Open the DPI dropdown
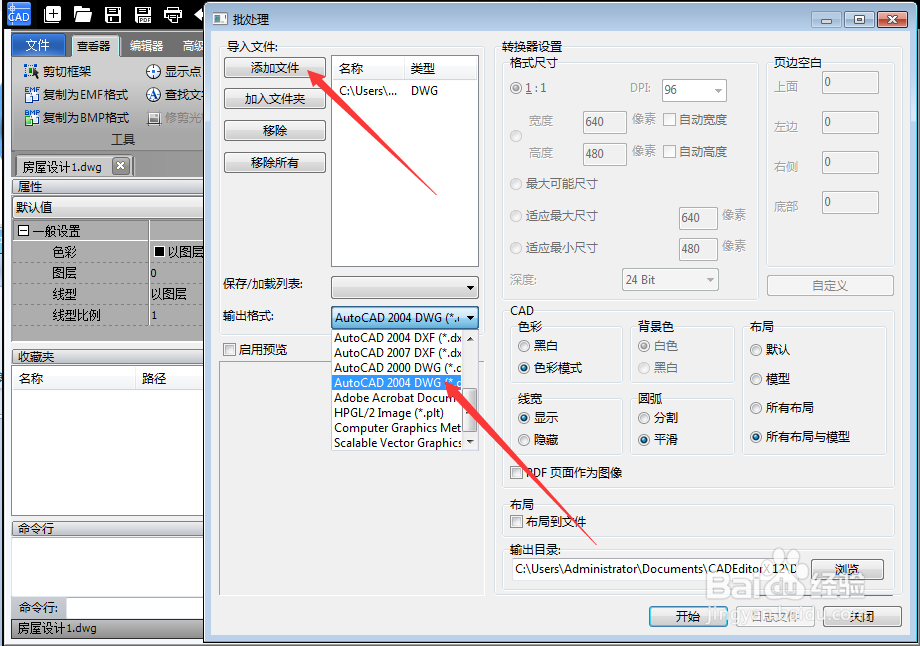This screenshot has height=646, width=920. coord(694,90)
